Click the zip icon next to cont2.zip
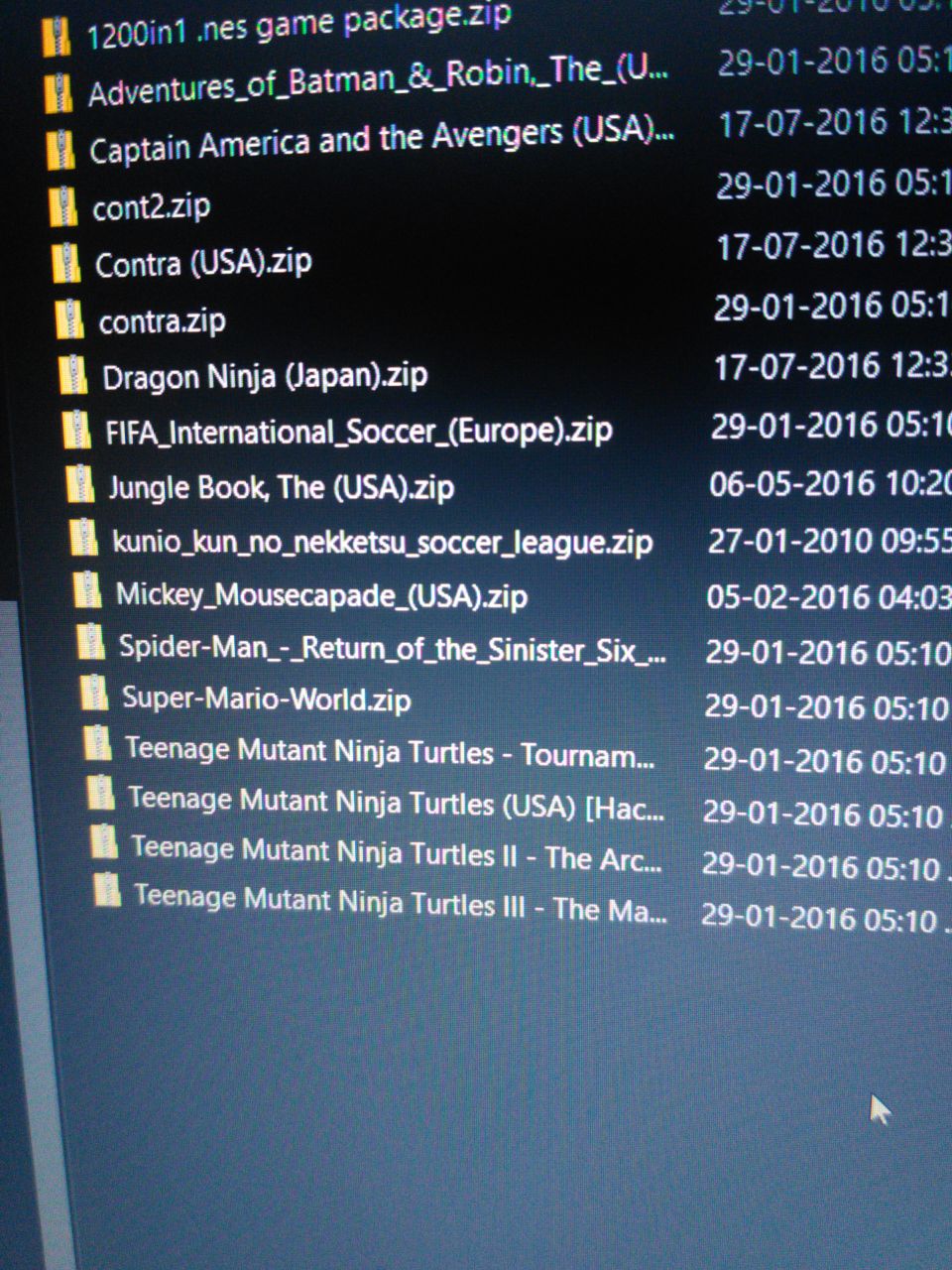Viewport: 952px width, 1270px height. tap(63, 207)
